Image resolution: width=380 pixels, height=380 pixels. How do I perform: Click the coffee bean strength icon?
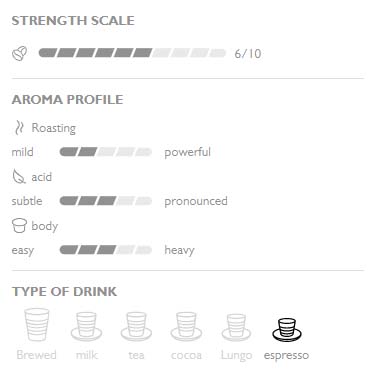click(20, 54)
